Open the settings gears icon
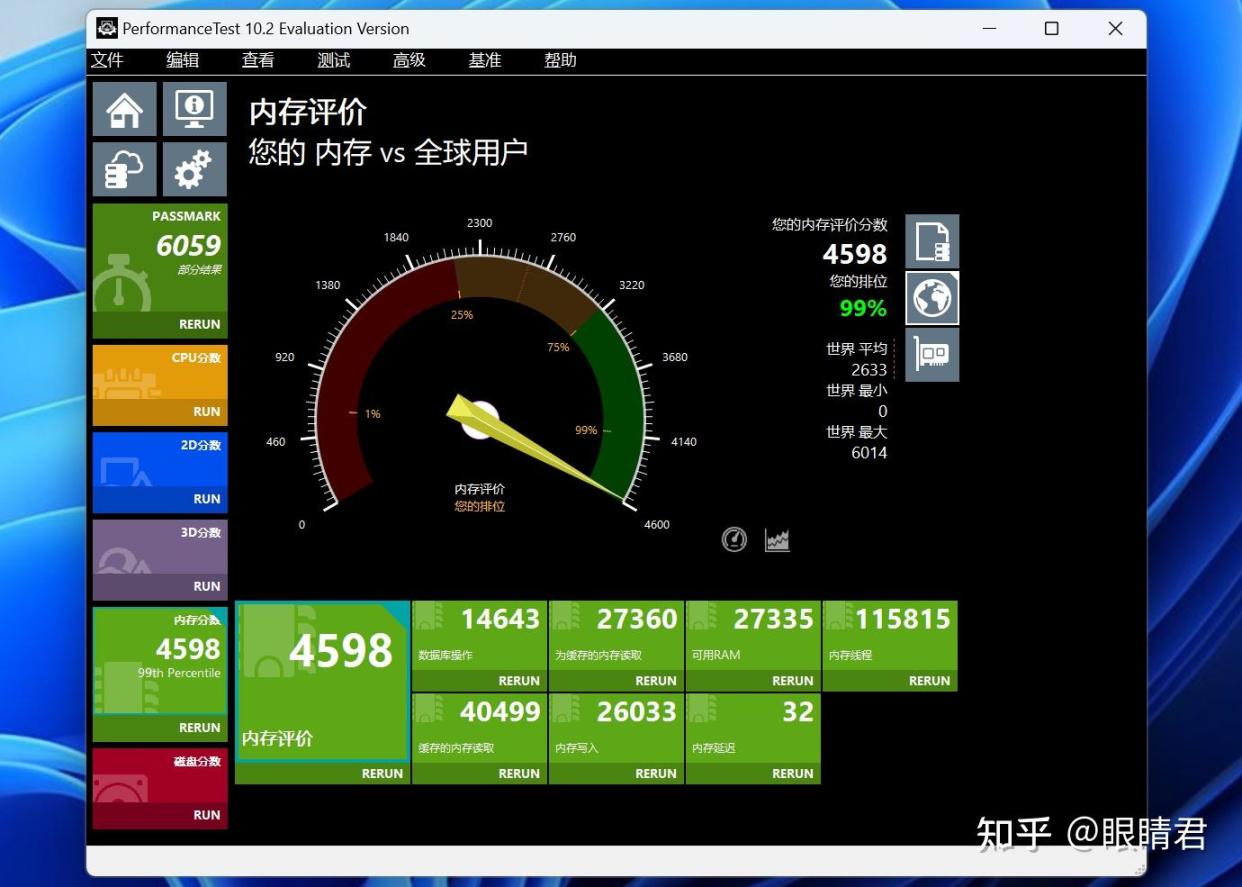The width and height of the screenshot is (1242, 887). click(194, 169)
